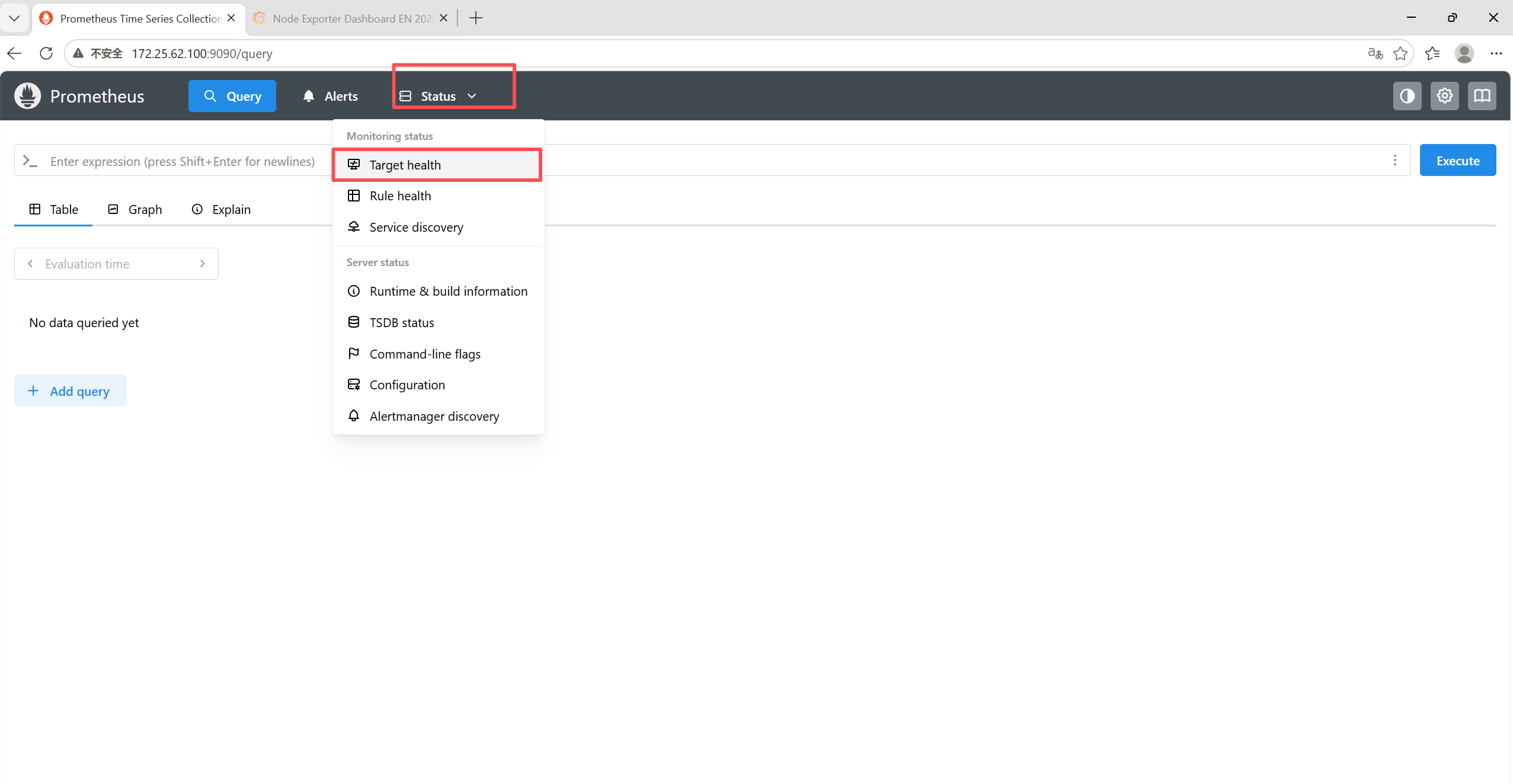Open Service discovery menu item
Screen dimensions: 1513x784
coord(437,227)
